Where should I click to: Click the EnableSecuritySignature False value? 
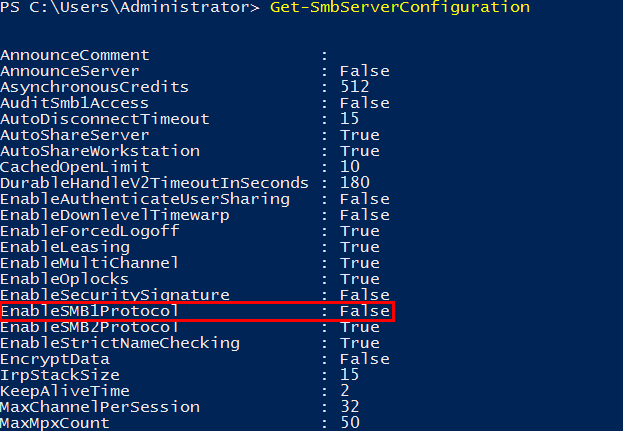[x=365, y=295]
